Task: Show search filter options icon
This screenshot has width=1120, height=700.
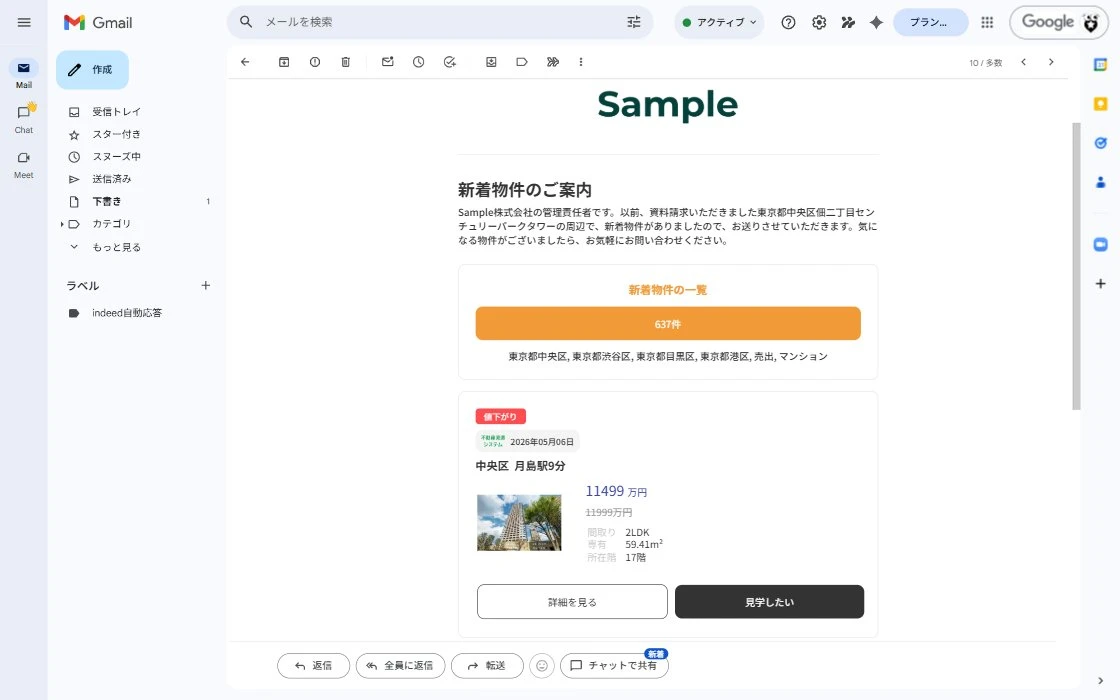Action: pos(634,22)
